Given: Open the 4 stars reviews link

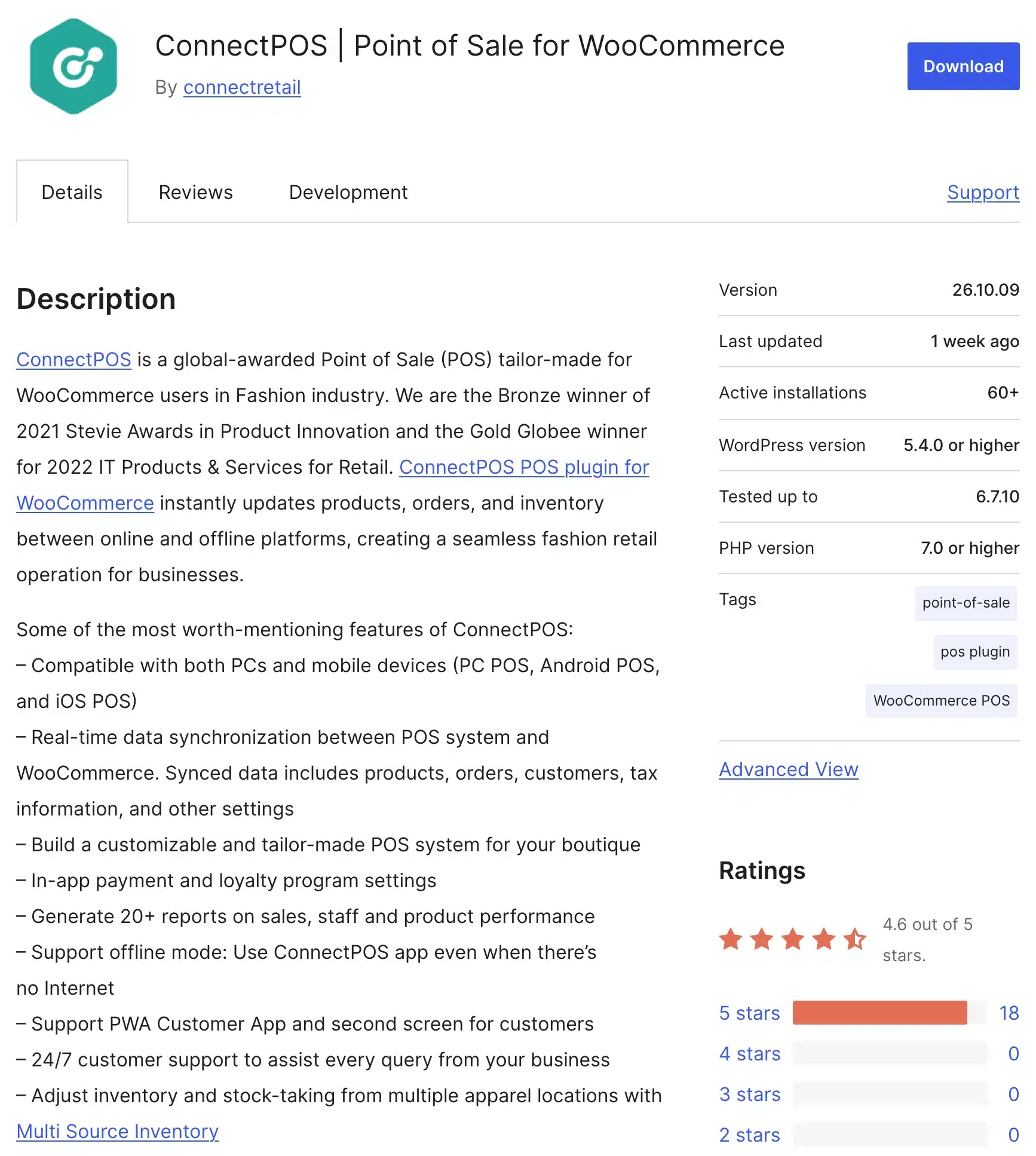Looking at the screenshot, I should click(750, 1053).
